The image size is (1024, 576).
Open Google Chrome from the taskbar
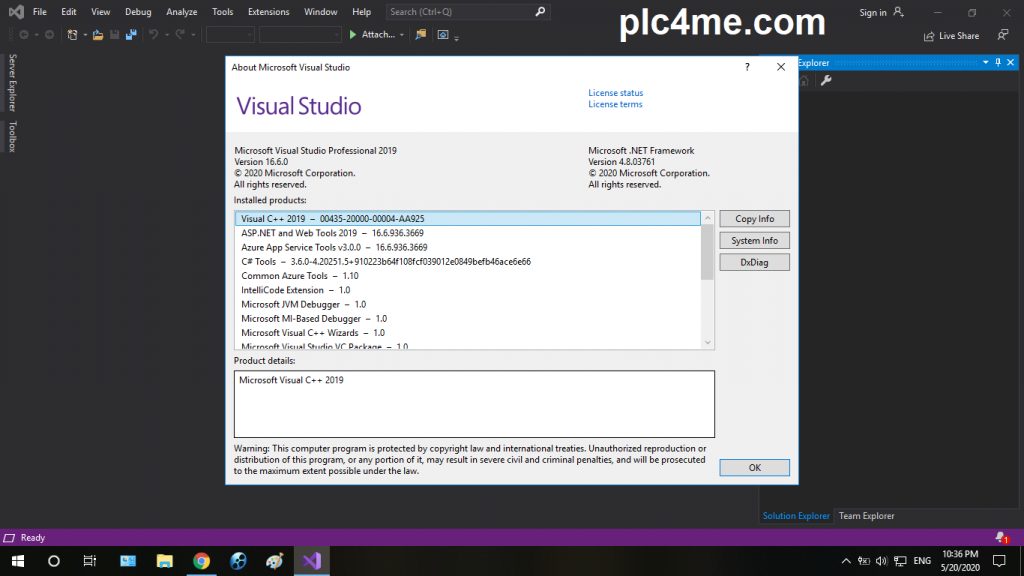coord(201,561)
